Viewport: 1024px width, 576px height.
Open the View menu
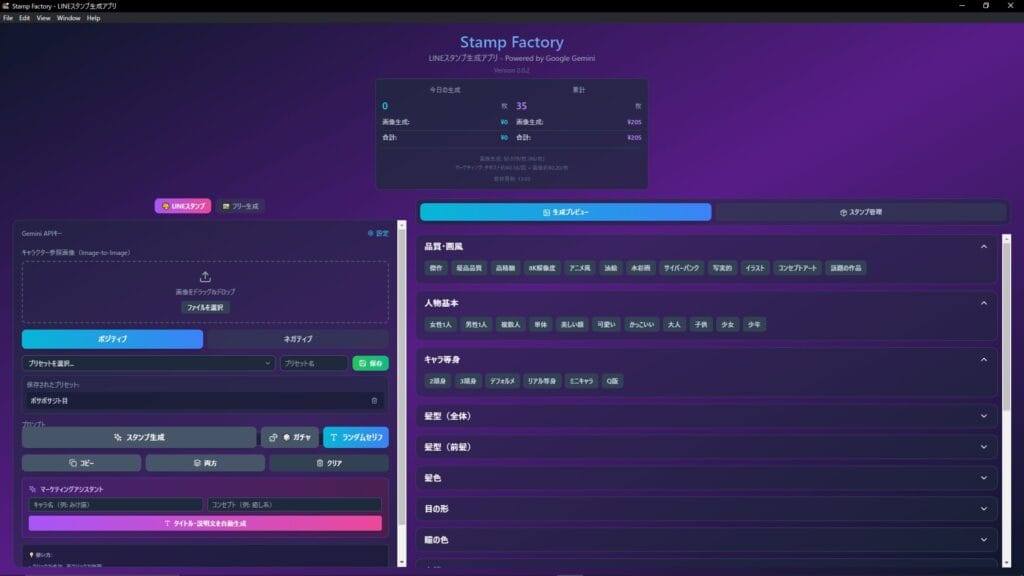(x=43, y=18)
